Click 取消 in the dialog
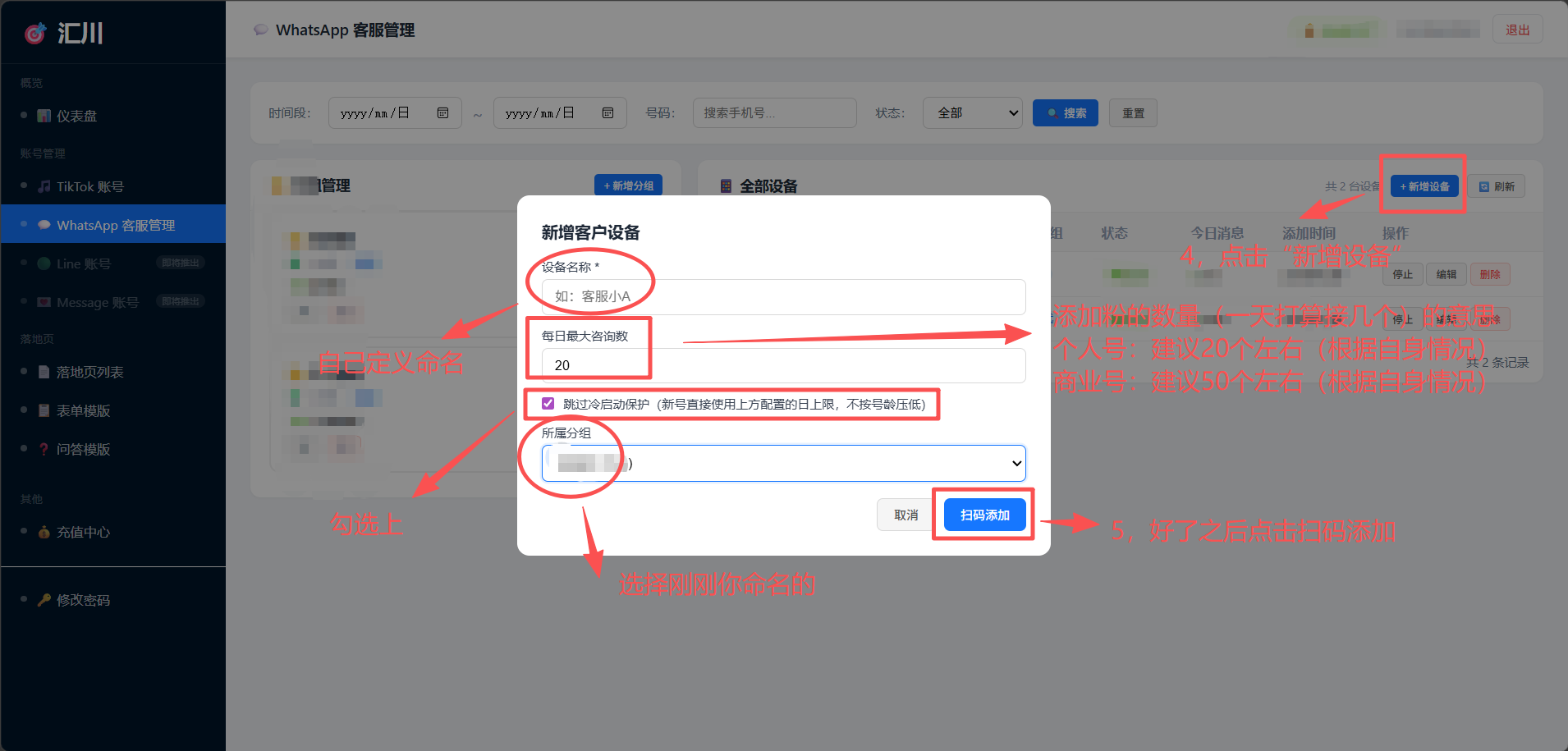 (x=905, y=515)
